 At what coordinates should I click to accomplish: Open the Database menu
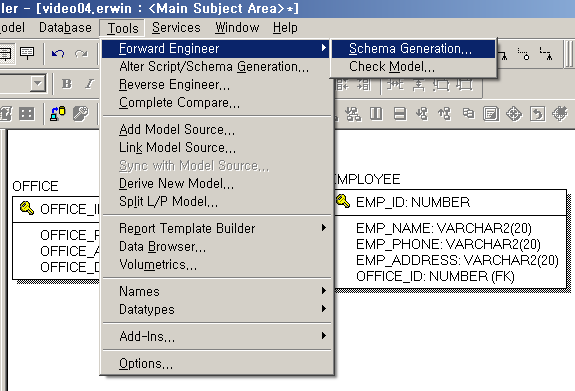pyautogui.click(x=65, y=28)
